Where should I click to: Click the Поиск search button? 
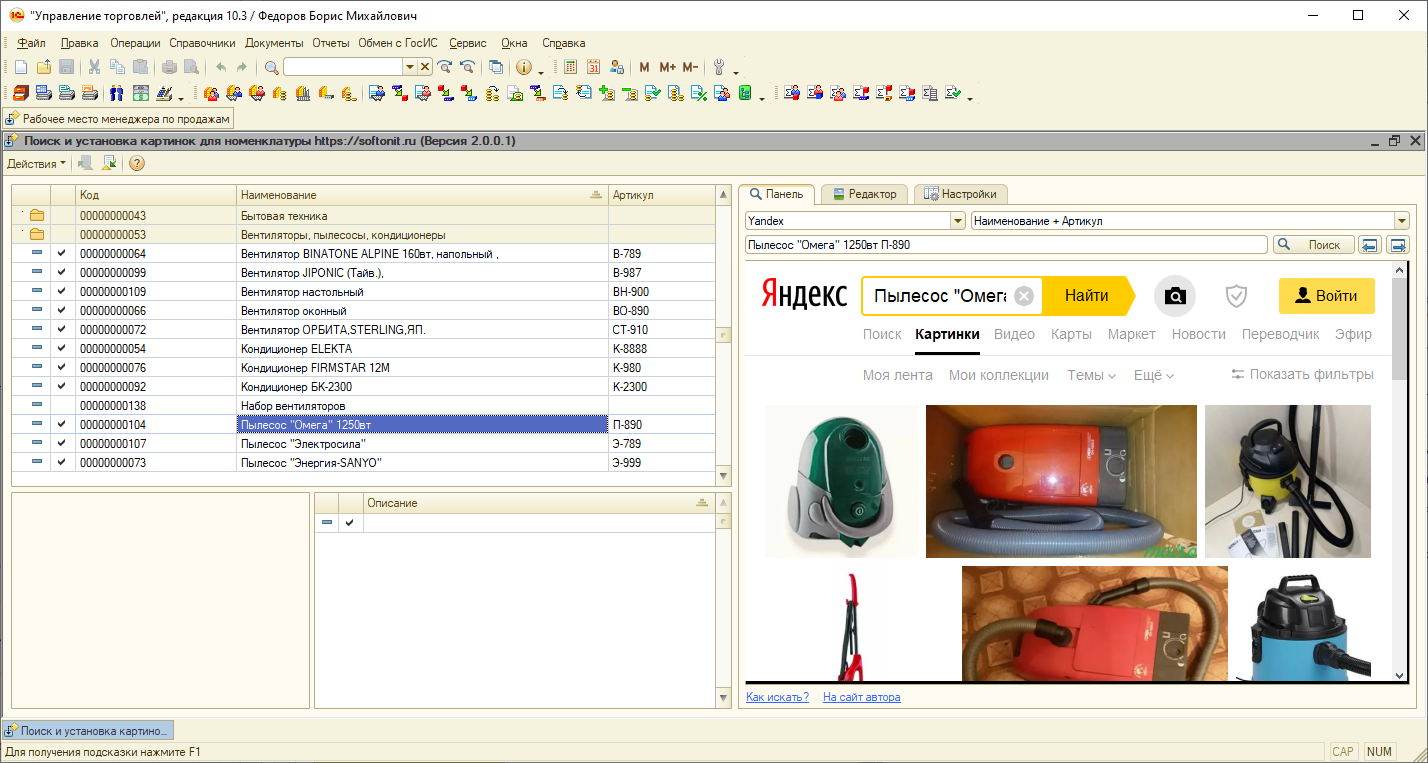click(1314, 245)
